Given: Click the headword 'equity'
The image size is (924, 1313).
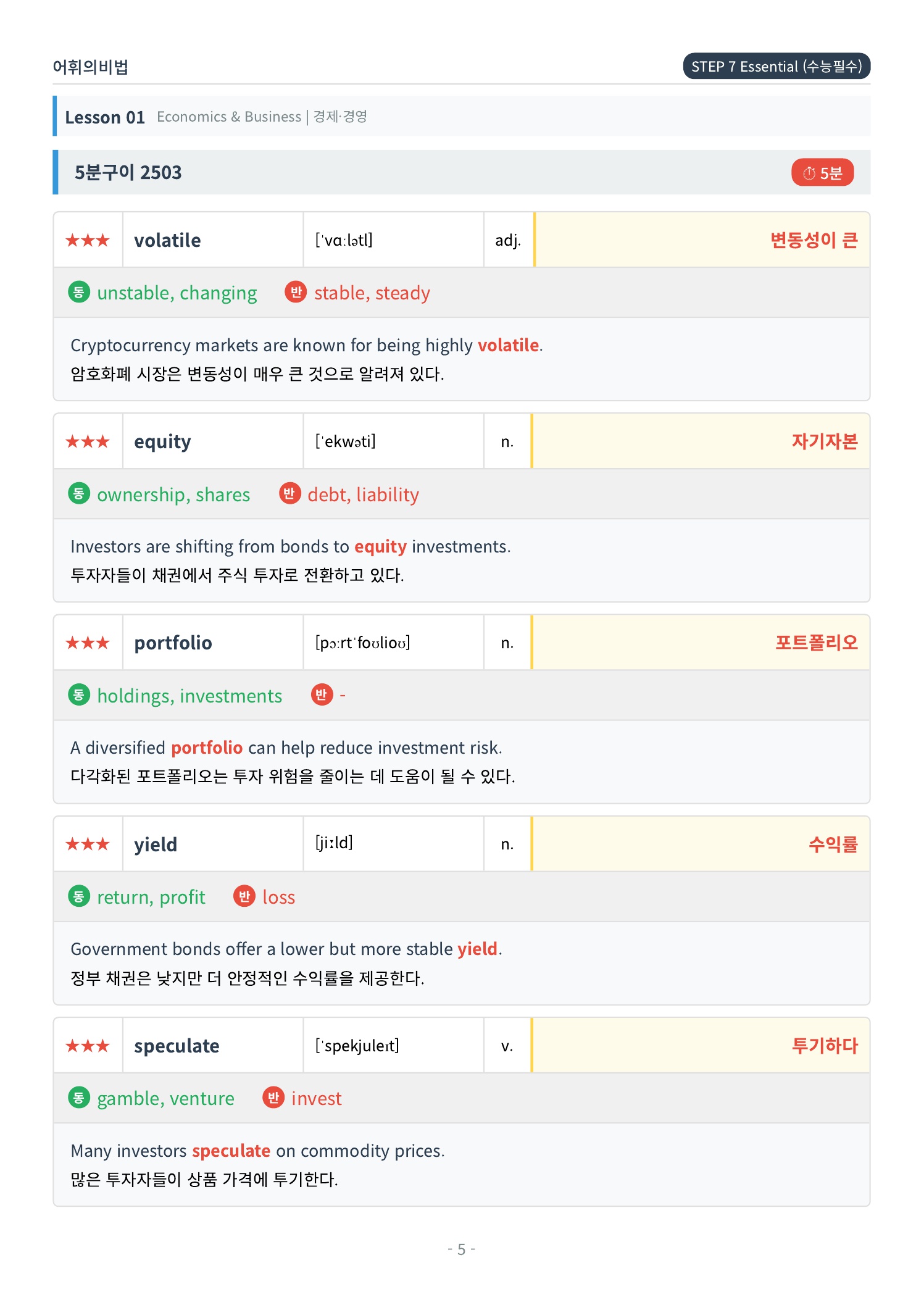Looking at the screenshot, I should click(x=162, y=442).
